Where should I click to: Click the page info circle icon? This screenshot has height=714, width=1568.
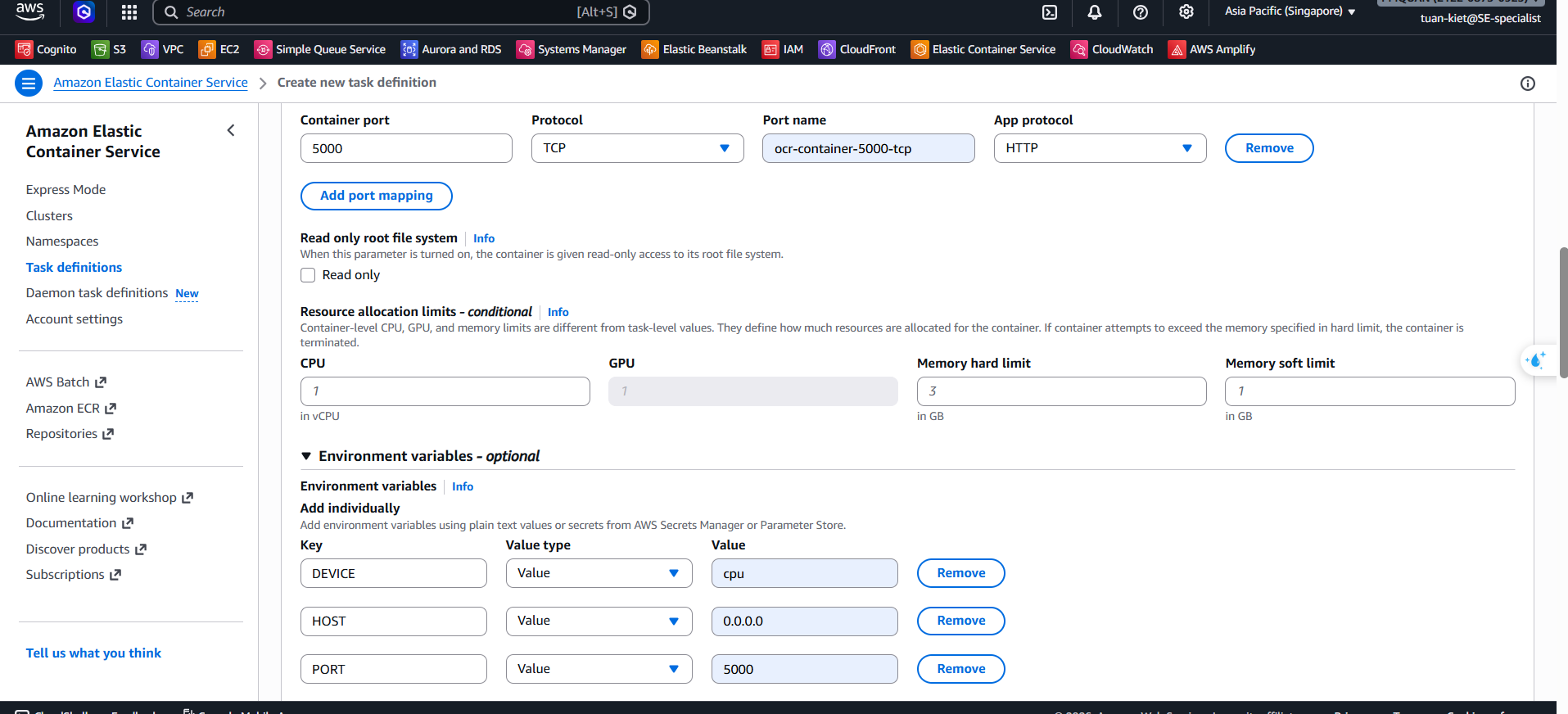pos(1527,84)
